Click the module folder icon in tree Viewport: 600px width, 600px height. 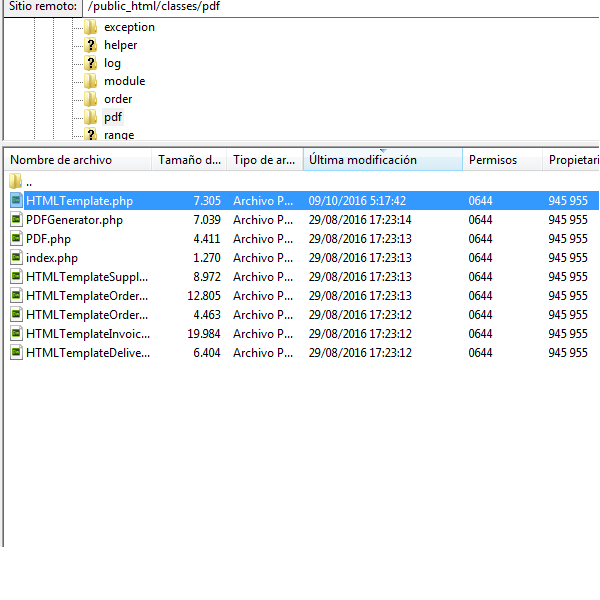point(91,81)
